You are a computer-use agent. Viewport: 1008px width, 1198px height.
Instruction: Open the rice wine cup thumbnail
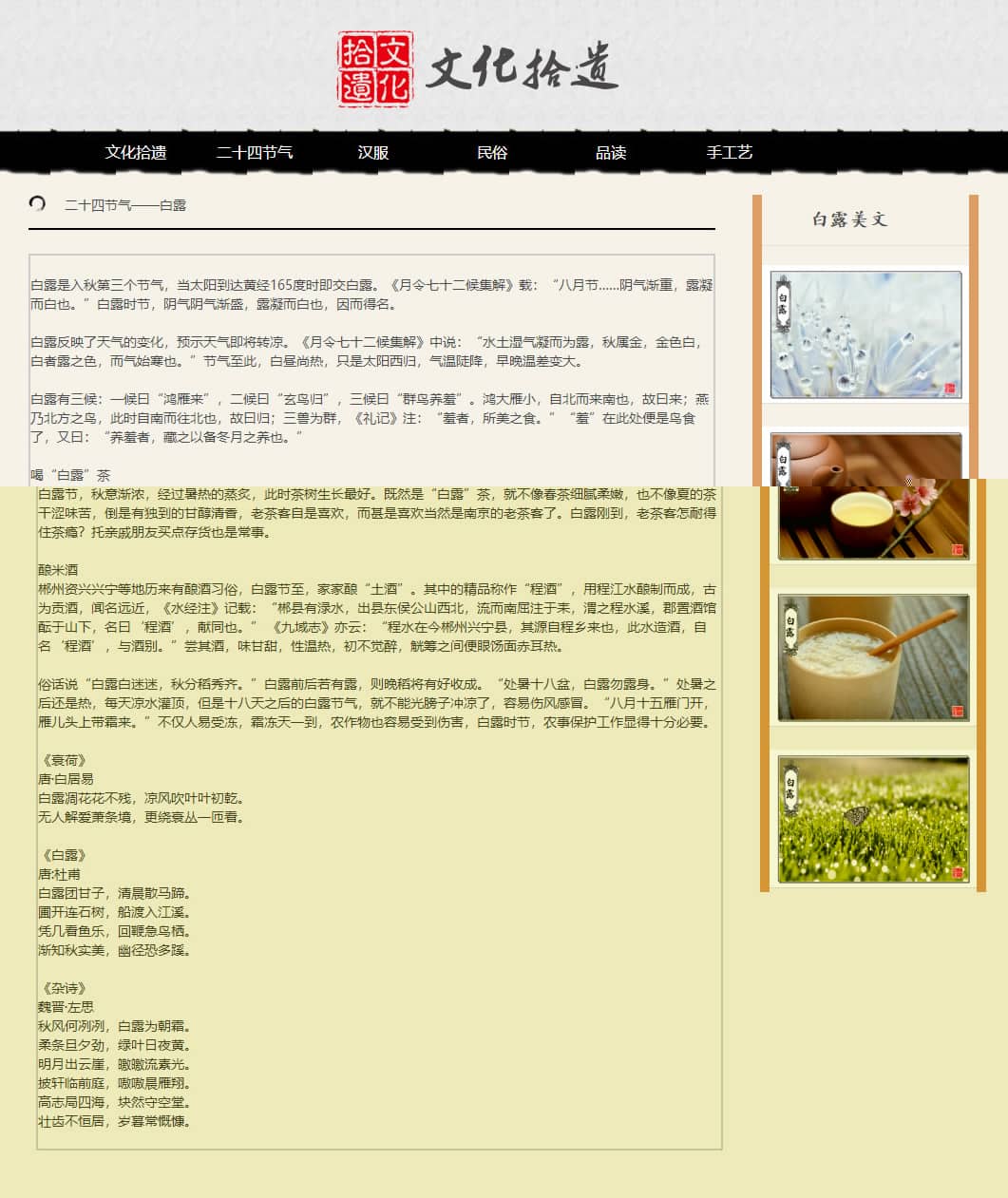pos(873,657)
